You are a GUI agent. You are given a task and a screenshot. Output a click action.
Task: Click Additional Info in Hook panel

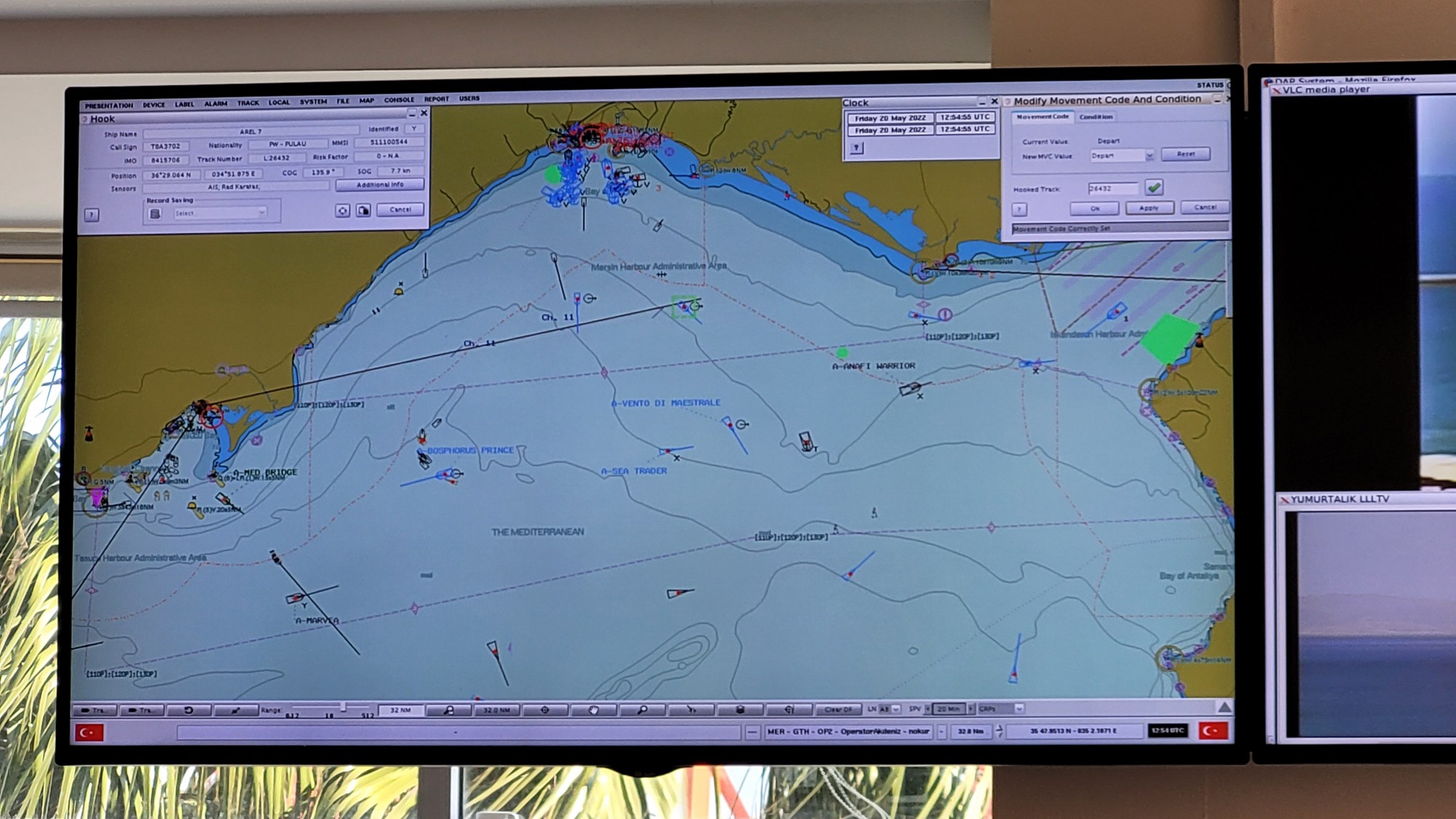[380, 185]
